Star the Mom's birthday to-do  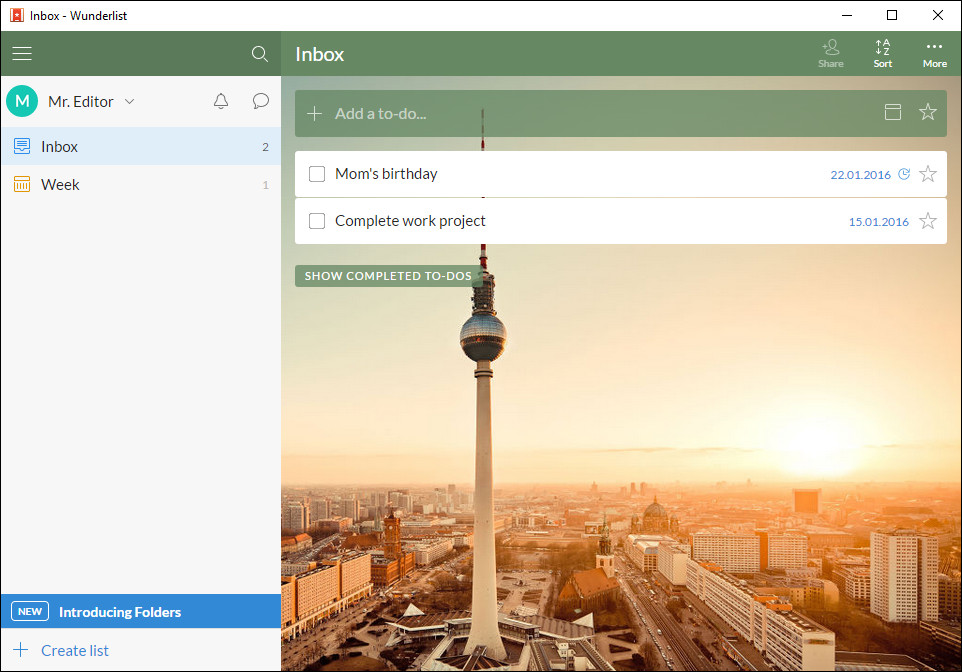click(928, 173)
